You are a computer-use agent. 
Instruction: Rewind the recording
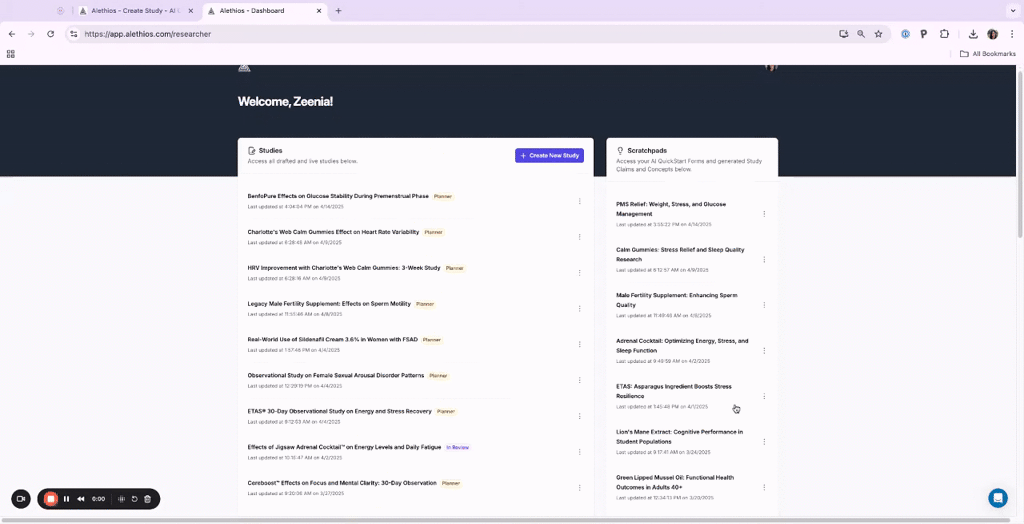81,499
